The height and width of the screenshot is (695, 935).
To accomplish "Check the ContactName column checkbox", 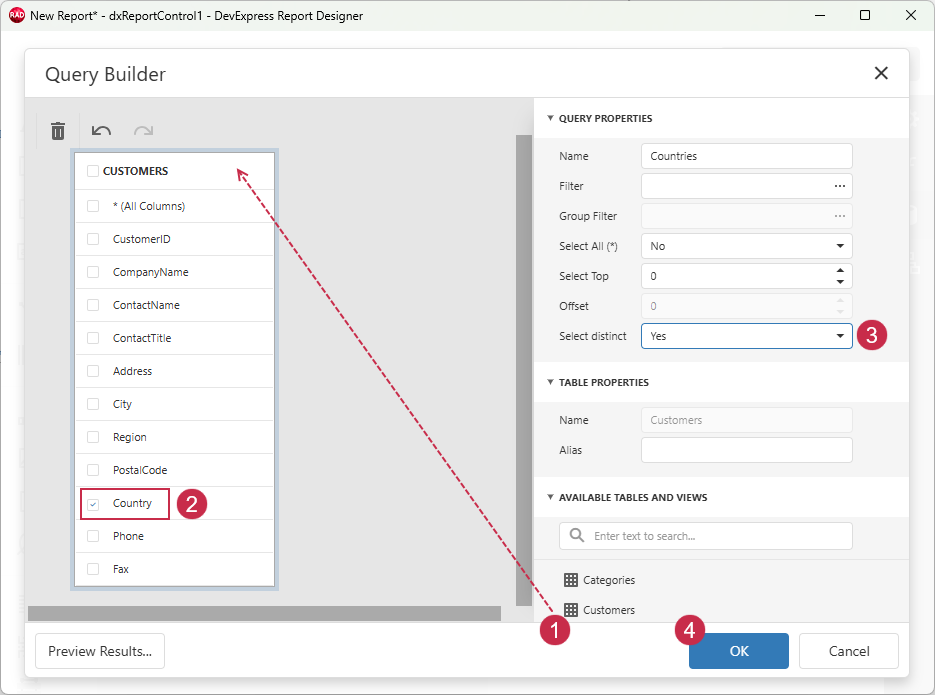I will coord(93,305).
